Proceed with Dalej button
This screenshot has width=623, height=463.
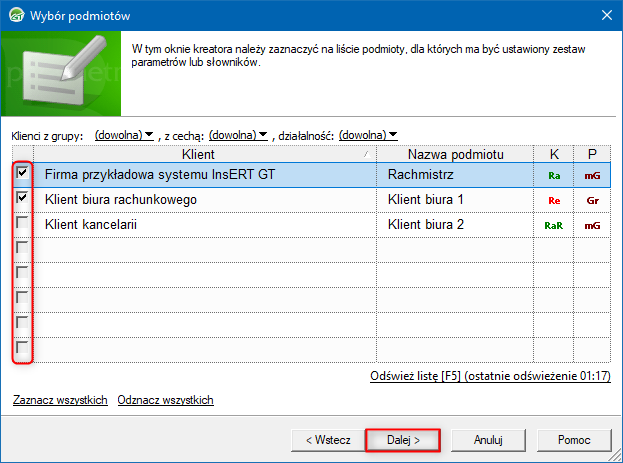click(x=403, y=440)
